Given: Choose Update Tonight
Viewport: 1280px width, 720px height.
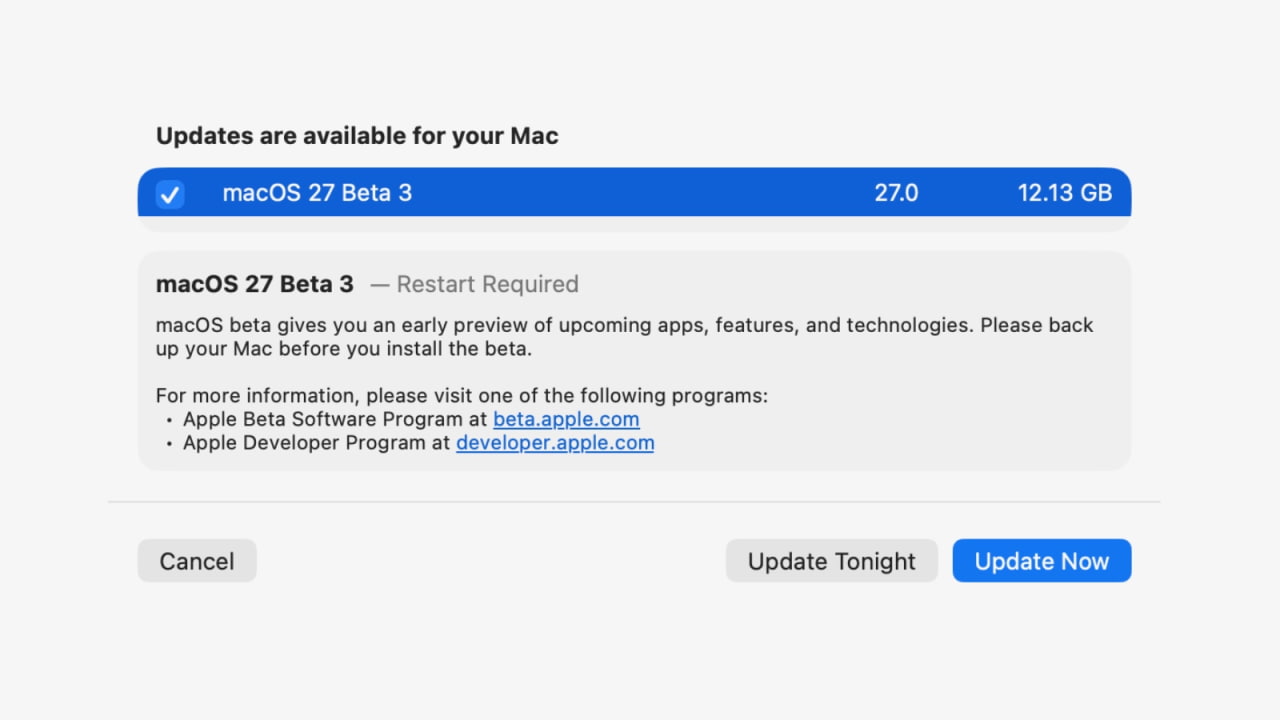Looking at the screenshot, I should click(x=832, y=561).
